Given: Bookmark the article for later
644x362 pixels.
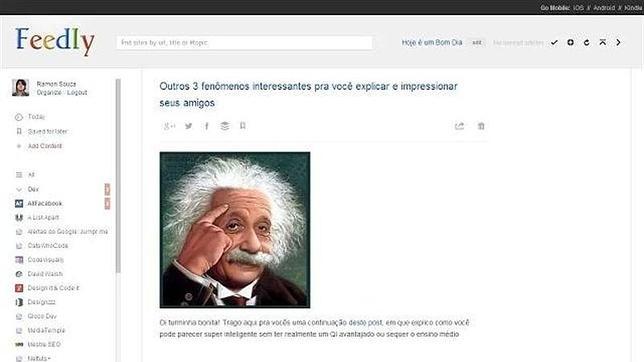Looking at the screenshot, I should click(x=243, y=126).
